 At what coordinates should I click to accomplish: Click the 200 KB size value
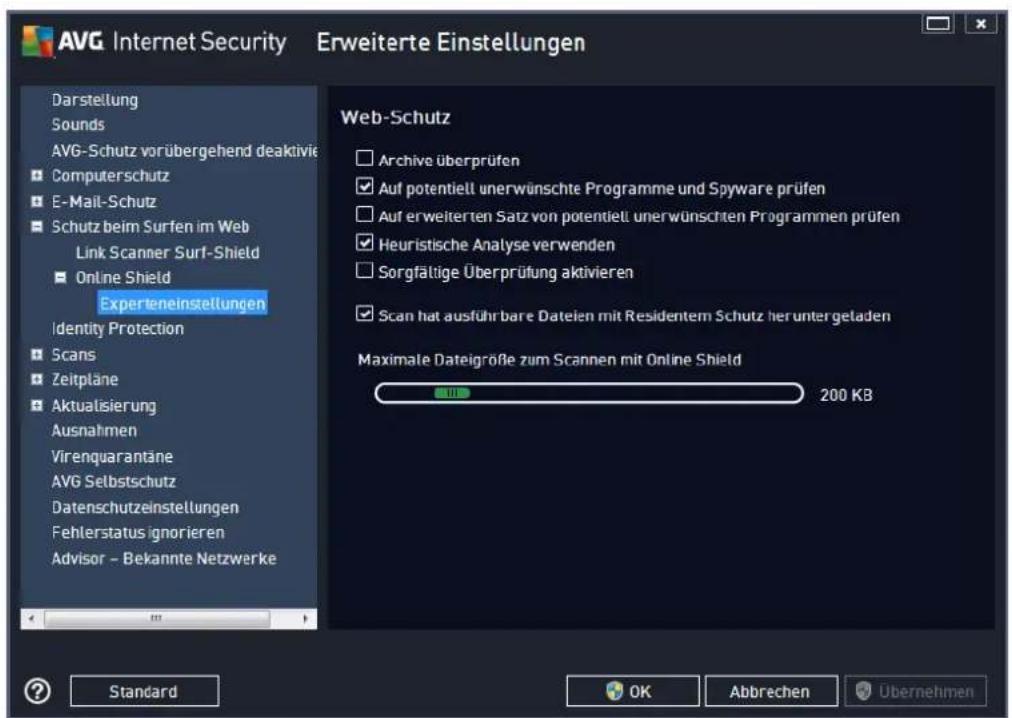(846, 395)
